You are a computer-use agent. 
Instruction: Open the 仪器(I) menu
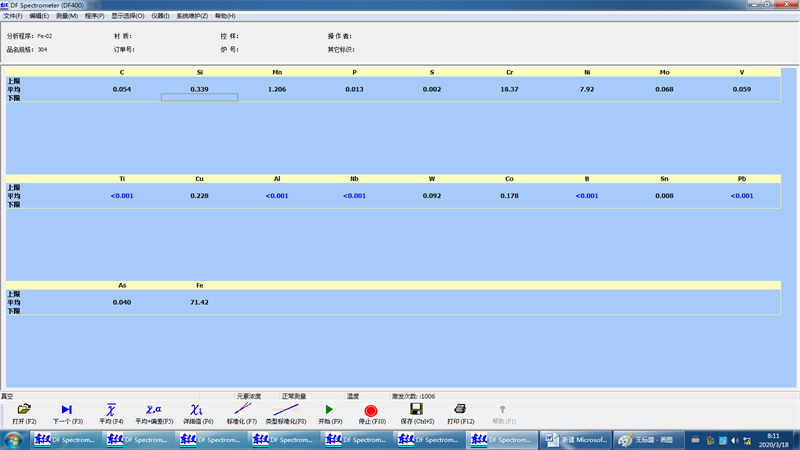click(160, 16)
